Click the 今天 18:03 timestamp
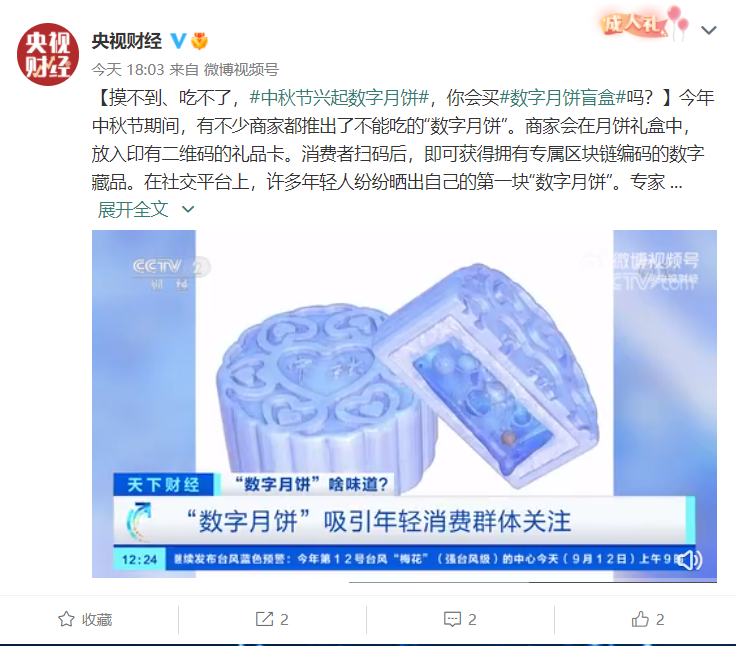 (x=128, y=69)
